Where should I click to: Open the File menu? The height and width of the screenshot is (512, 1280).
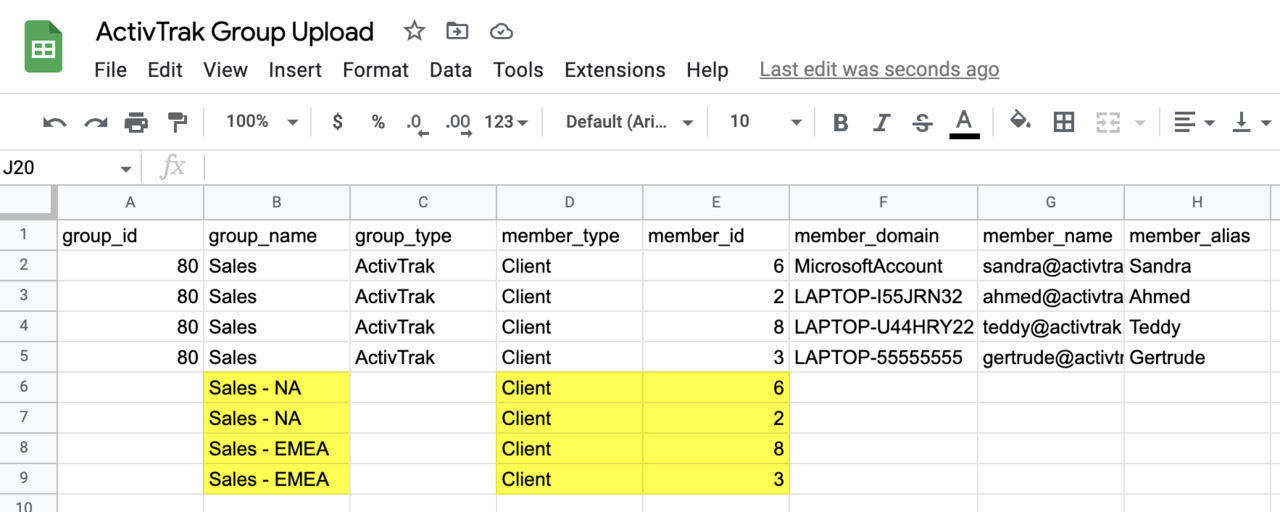(110, 70)
